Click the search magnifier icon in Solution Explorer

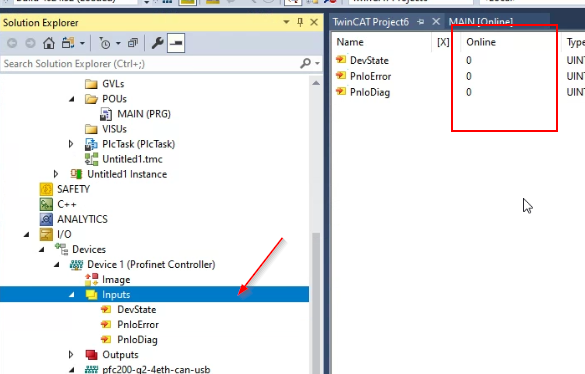[x=305, y=63]
